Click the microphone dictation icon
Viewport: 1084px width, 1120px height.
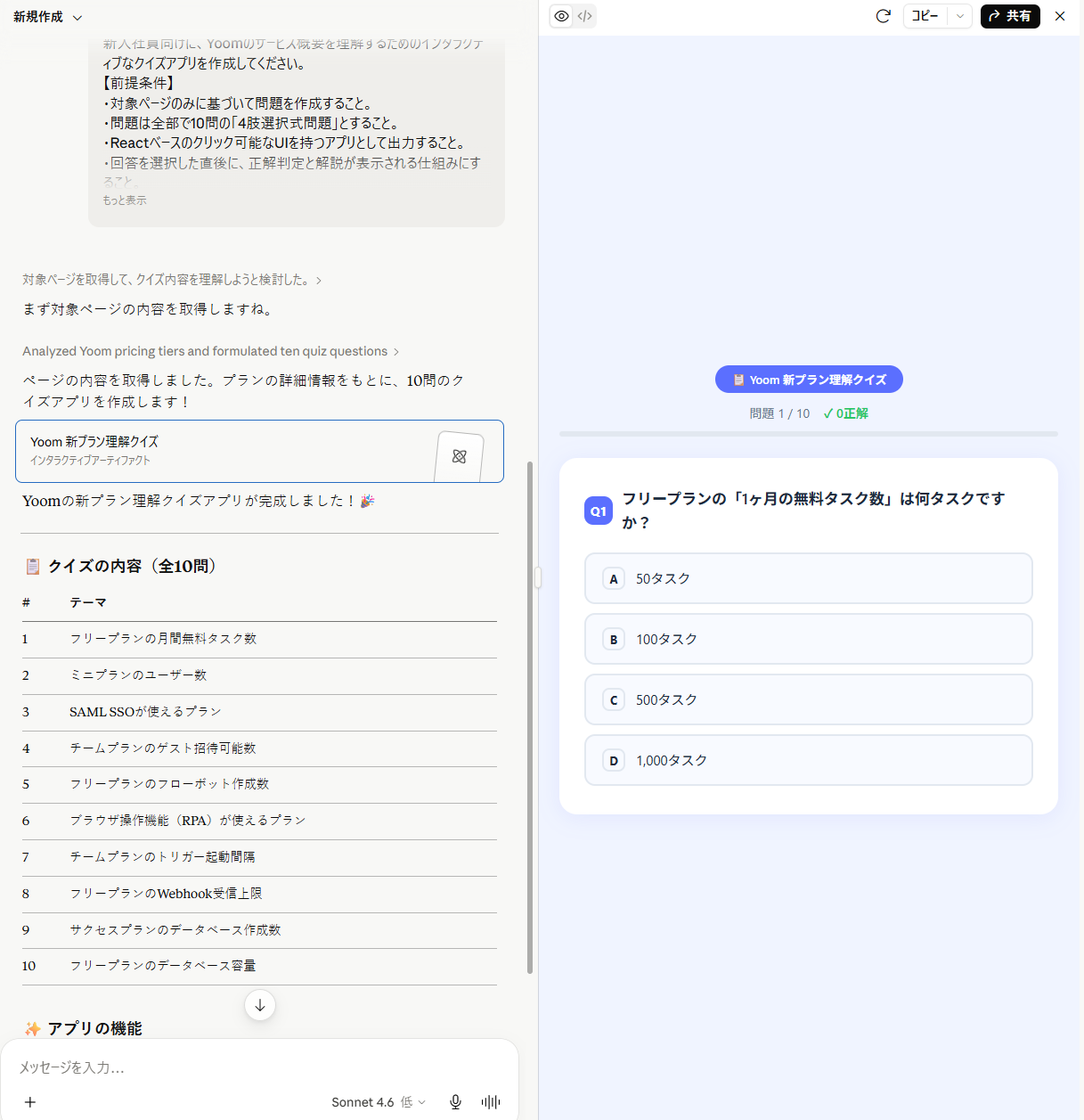tap(455, 1102)
